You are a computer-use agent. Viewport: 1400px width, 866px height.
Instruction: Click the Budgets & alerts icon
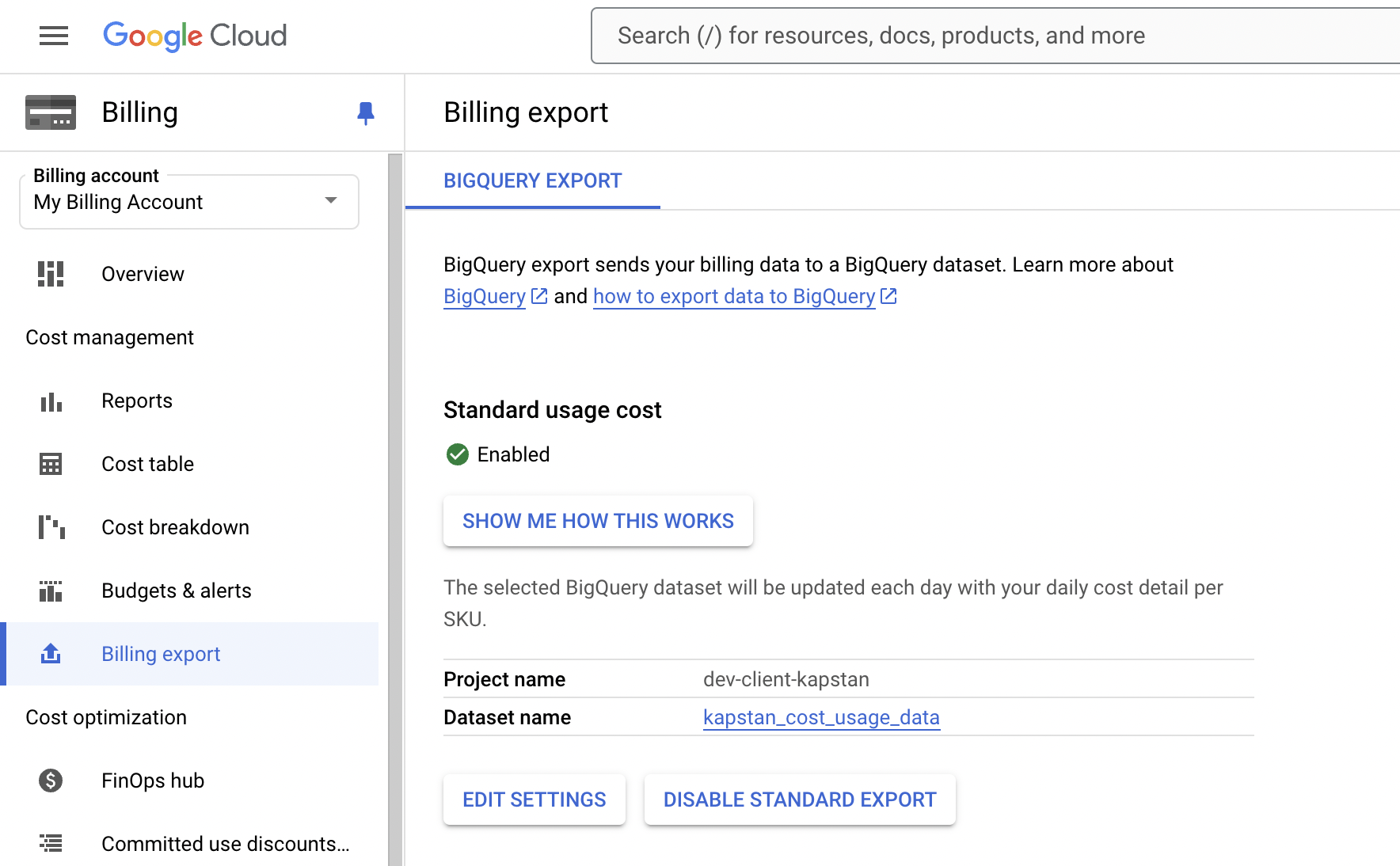51,591
